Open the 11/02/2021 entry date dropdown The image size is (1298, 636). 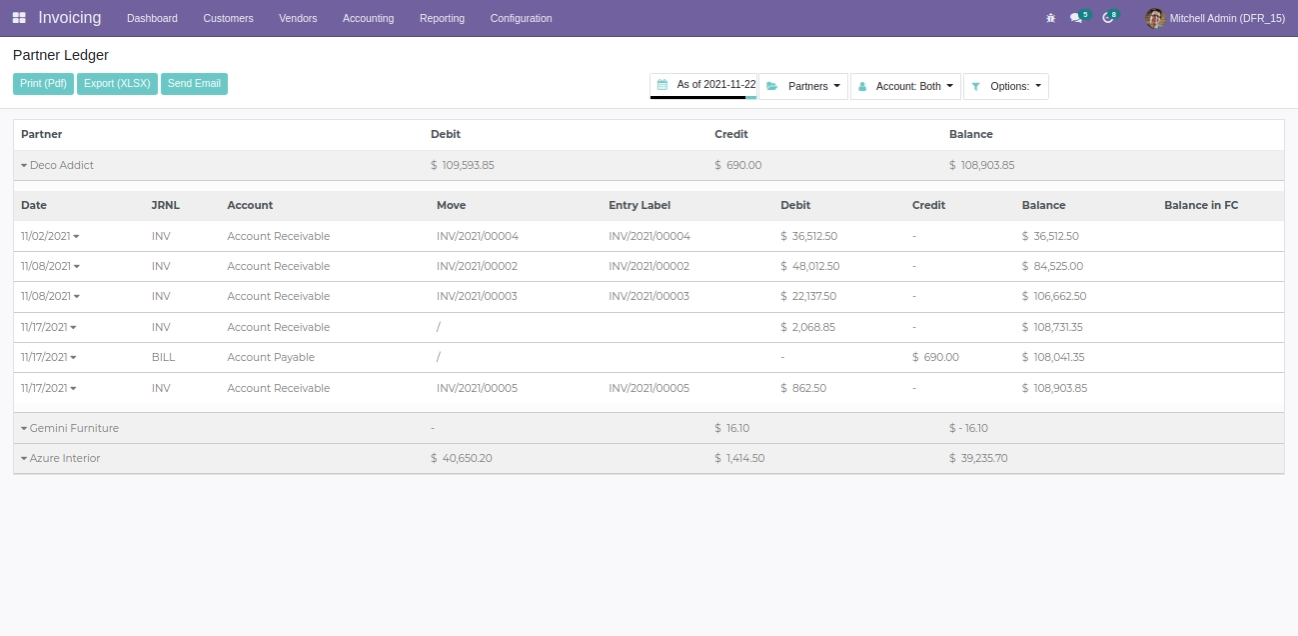50,237
